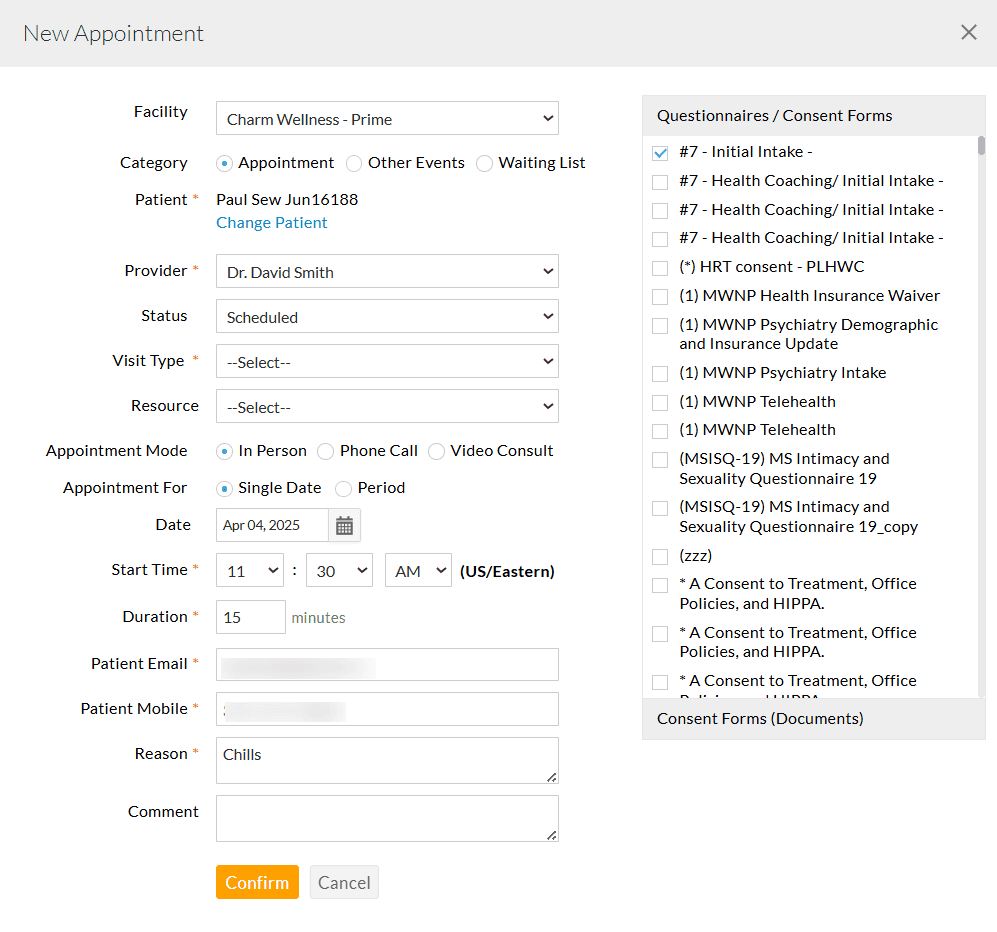
Task: Switch appointment mode to Phone Call
Action: [x=325, y=451]
